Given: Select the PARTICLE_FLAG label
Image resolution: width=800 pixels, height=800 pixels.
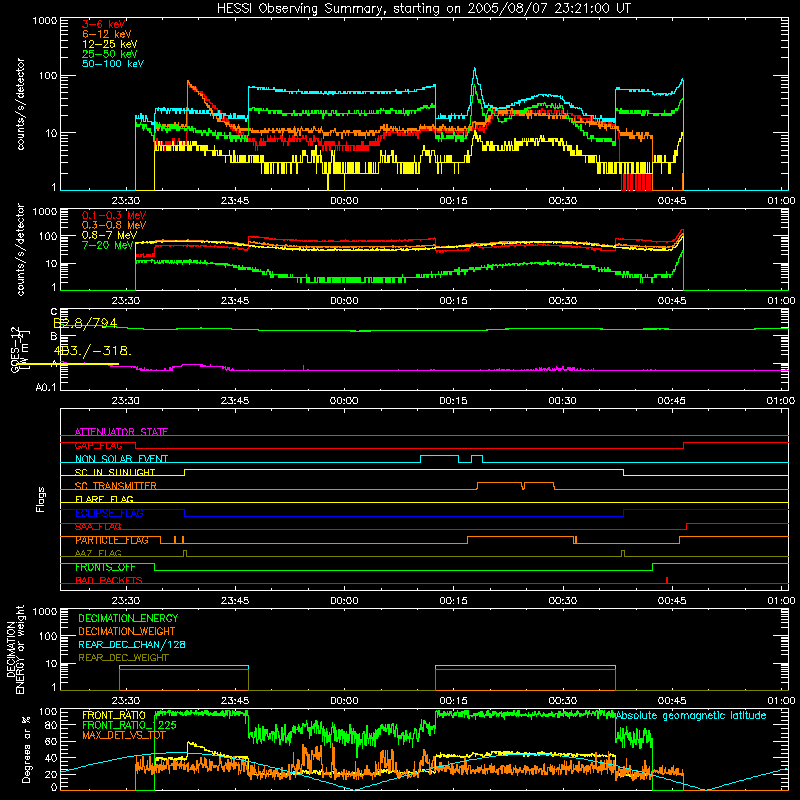Looking at the screenshot, I should coord(112,540).
